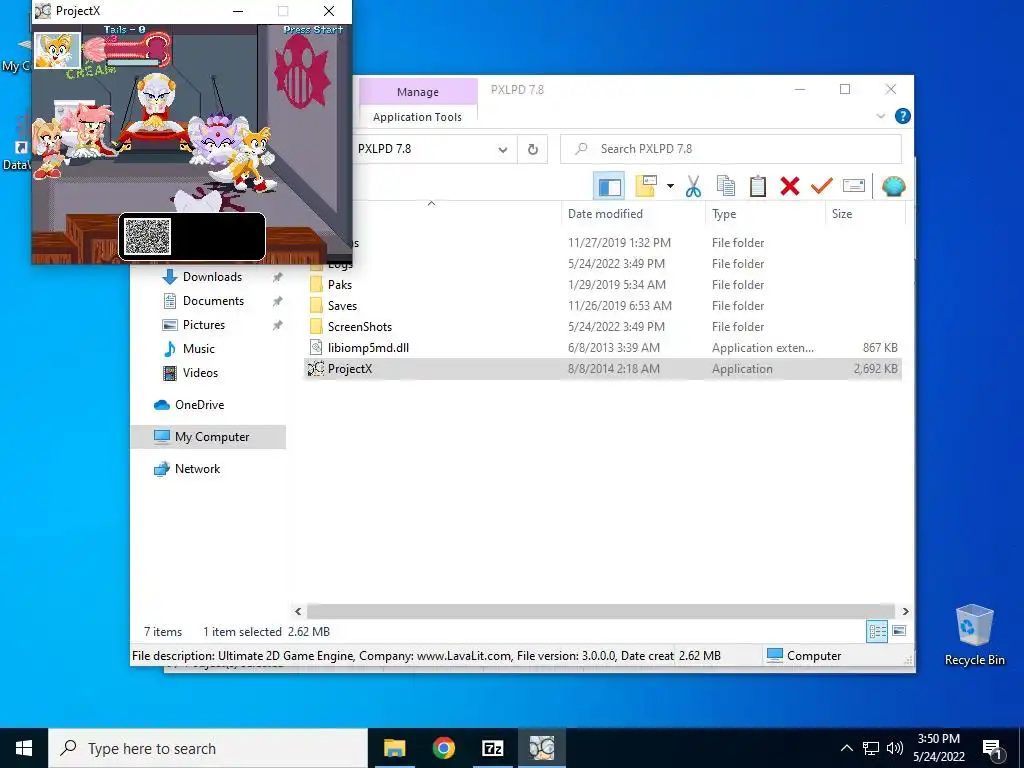1024x768 pixels.
Task: Select My Computer in the navigation pane
Action: (208, 437)
